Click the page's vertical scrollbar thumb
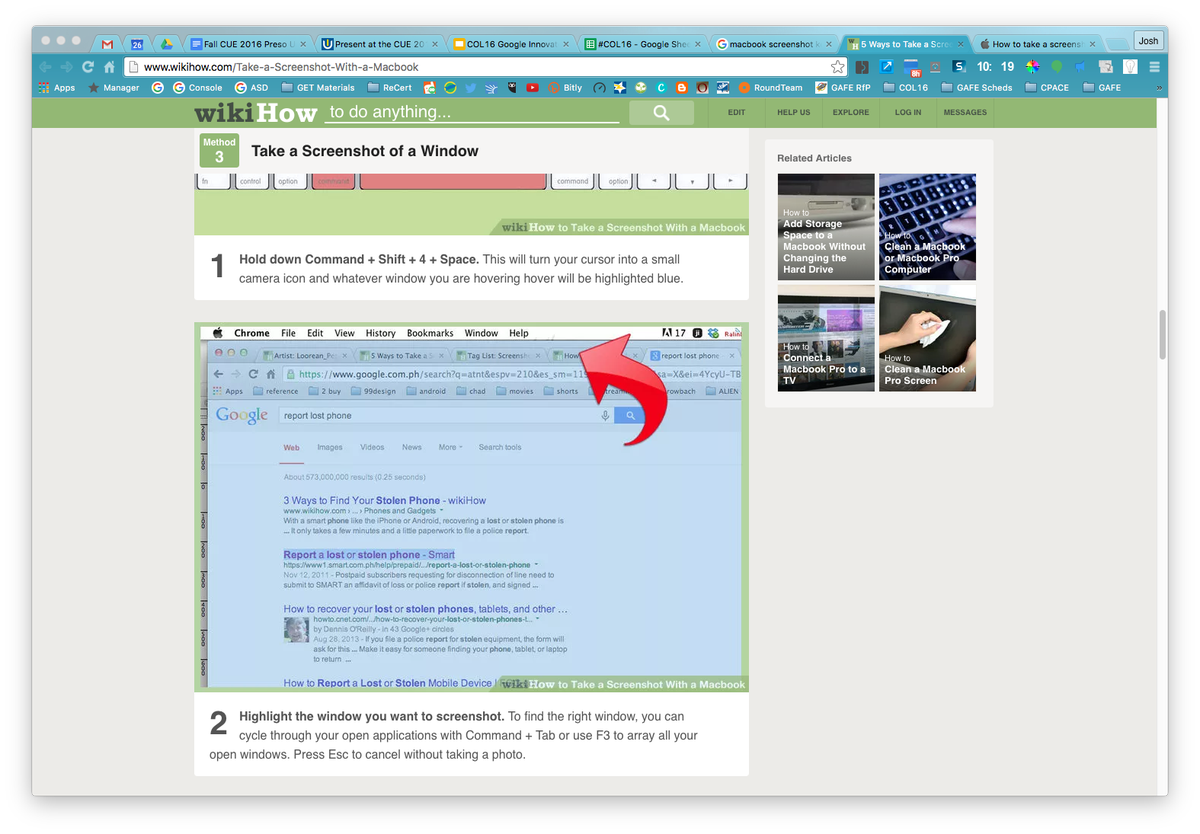This screenshot has height=834, width=1200. click(1162, 335)
